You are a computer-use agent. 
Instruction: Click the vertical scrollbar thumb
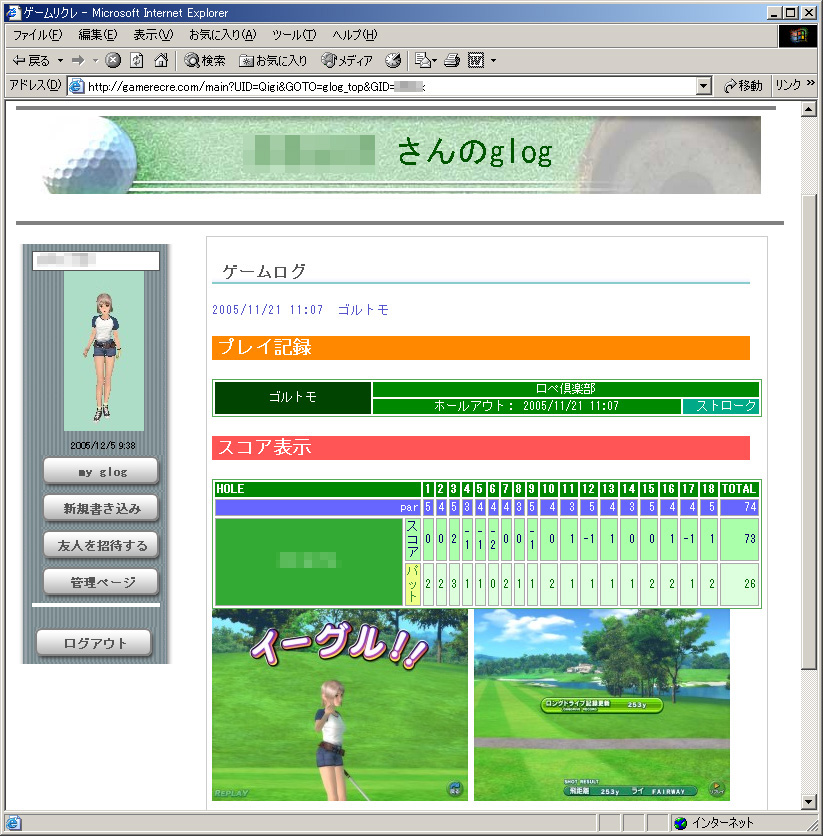809,432
